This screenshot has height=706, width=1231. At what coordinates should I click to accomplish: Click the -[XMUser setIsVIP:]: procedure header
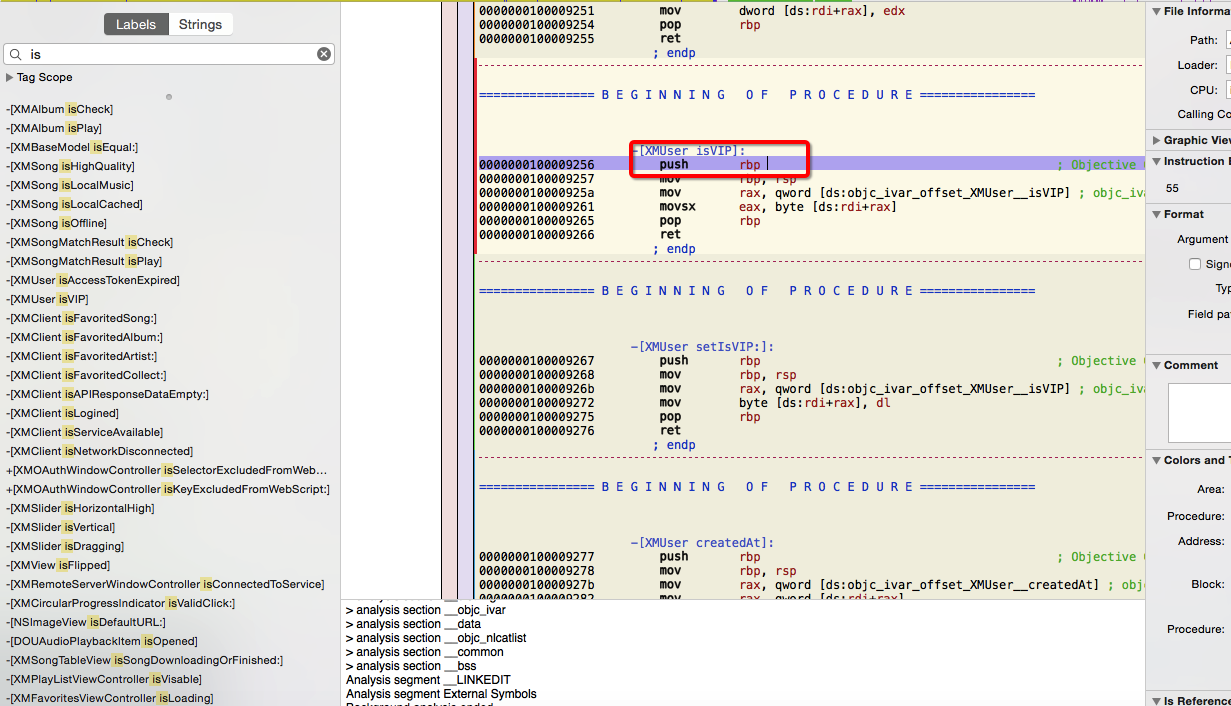702,346
